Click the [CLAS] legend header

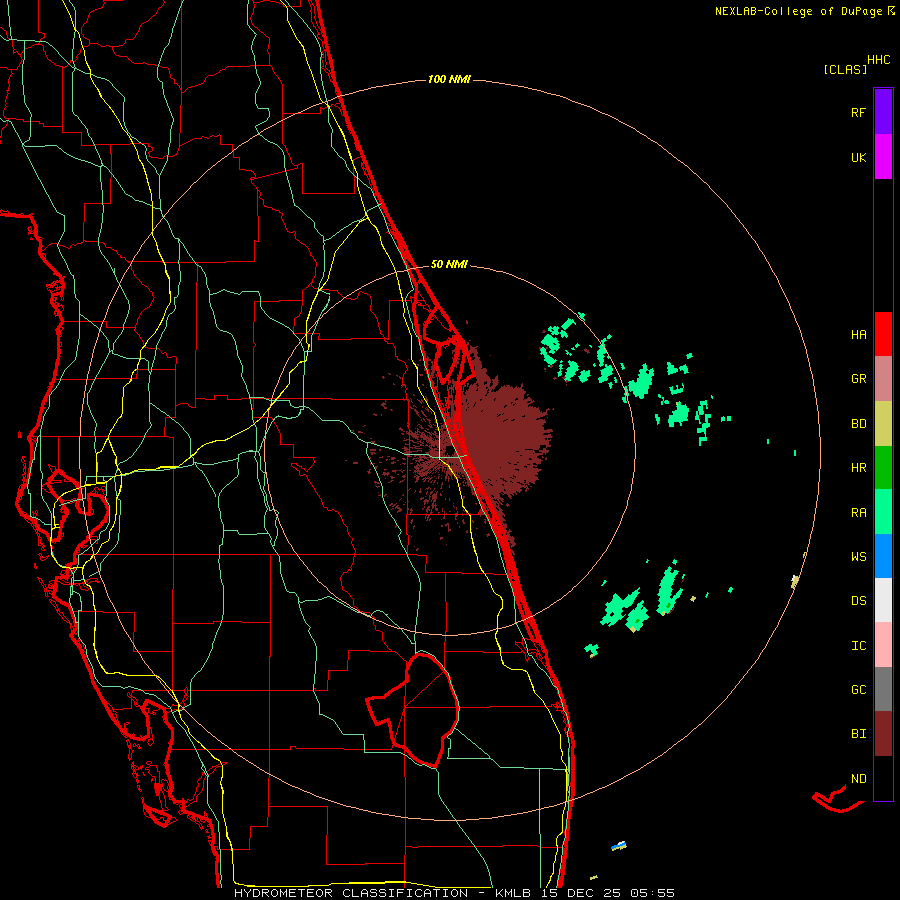(x=845, y=69)
